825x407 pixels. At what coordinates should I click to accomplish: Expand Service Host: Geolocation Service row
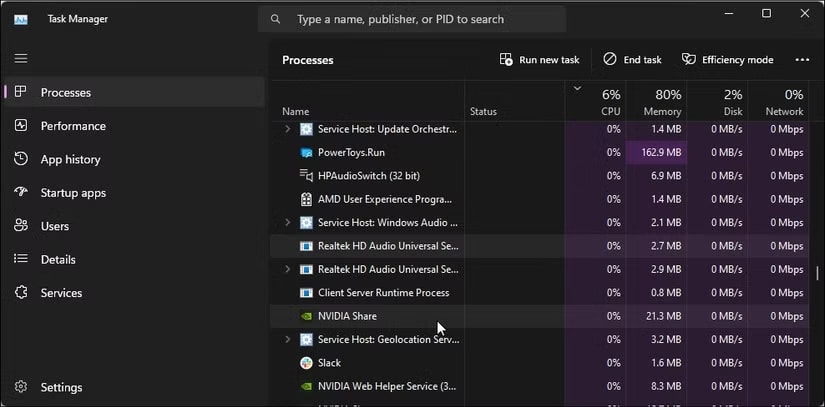(x=288, y=340)
